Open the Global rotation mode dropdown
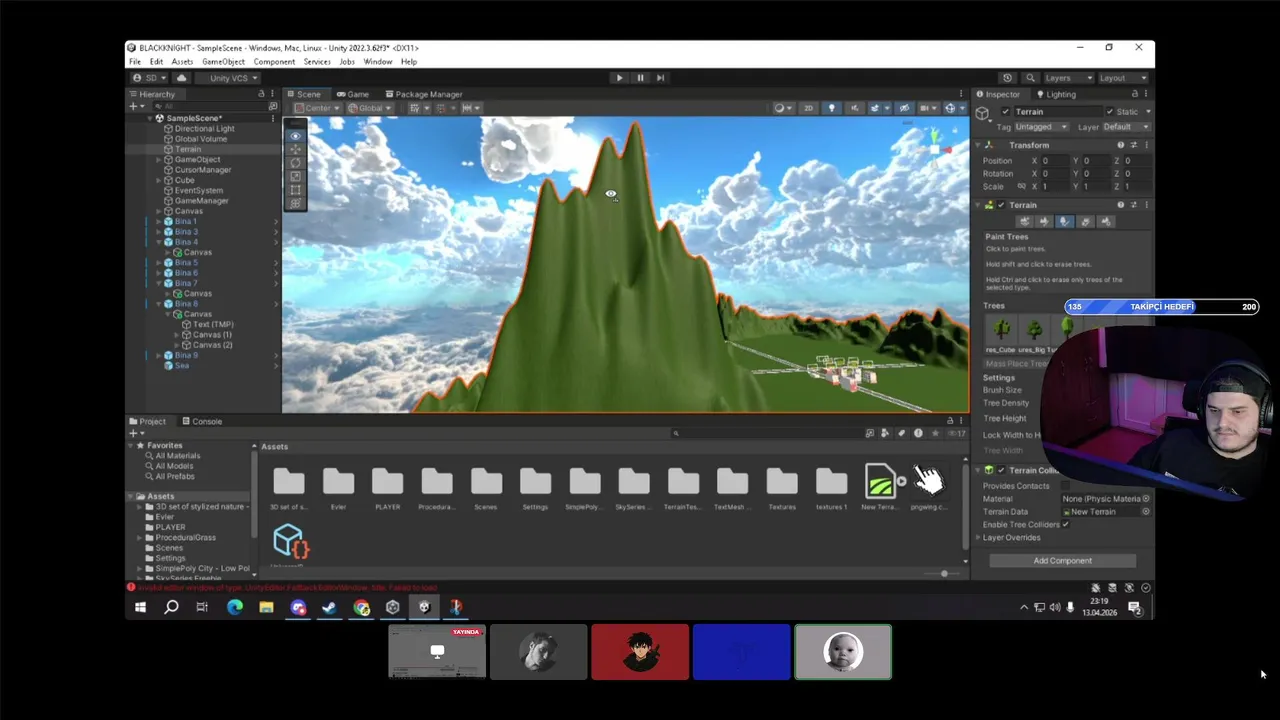Image resolution: width=1280 pixels, height=720 pixels. click(x=369, y=108)
